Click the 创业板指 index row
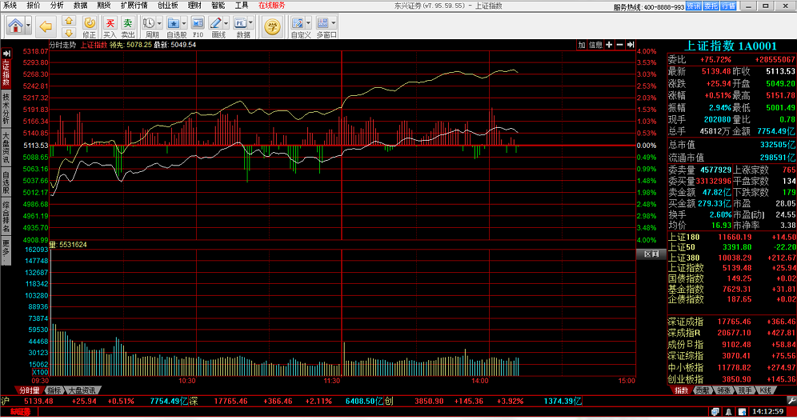Image resolution: width=797 pixels, height=420 pixels. 732,379
